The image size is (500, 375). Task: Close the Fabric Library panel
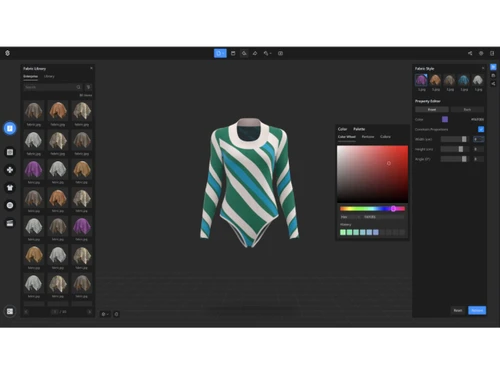(91, 68)
